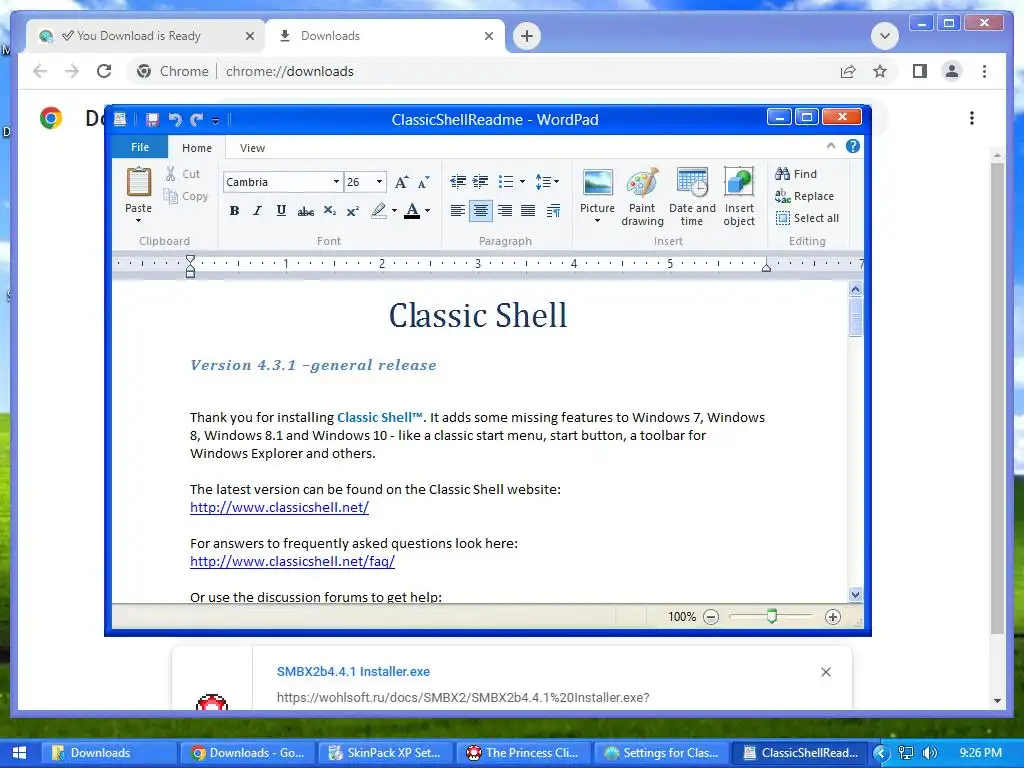The width and height of the screenshot is (1024, 768).
Task: Align text left
Action: point(458,211)
